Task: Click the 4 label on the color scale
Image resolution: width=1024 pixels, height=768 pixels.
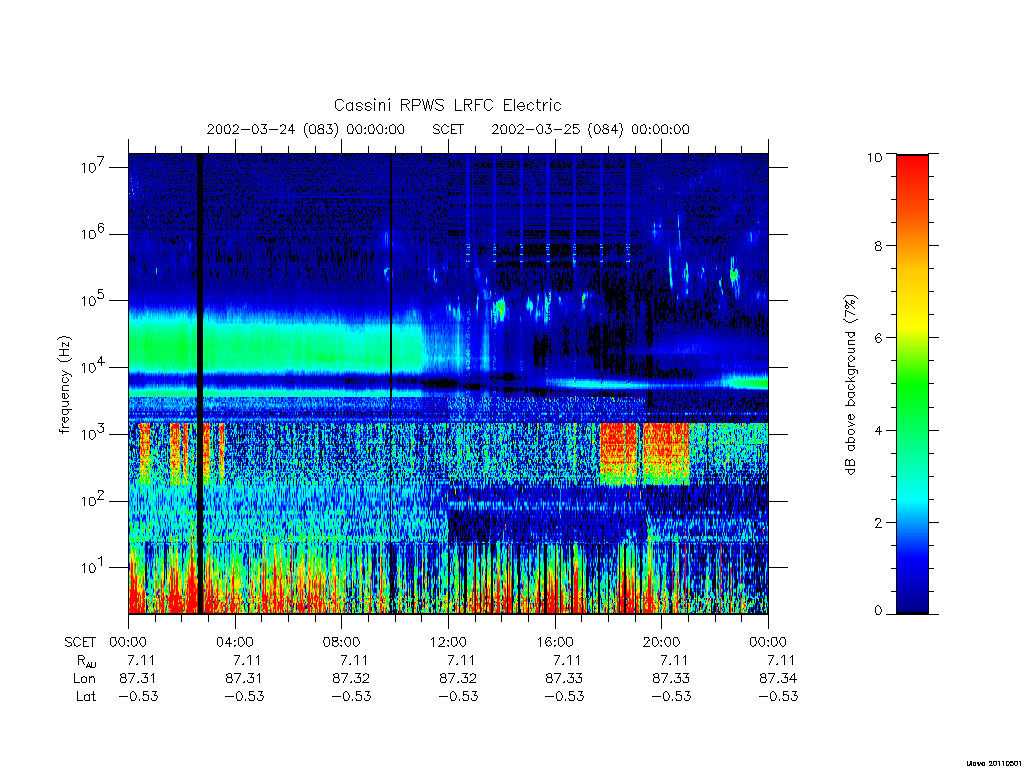Action: pyautogui.click(x=878, y=430)
